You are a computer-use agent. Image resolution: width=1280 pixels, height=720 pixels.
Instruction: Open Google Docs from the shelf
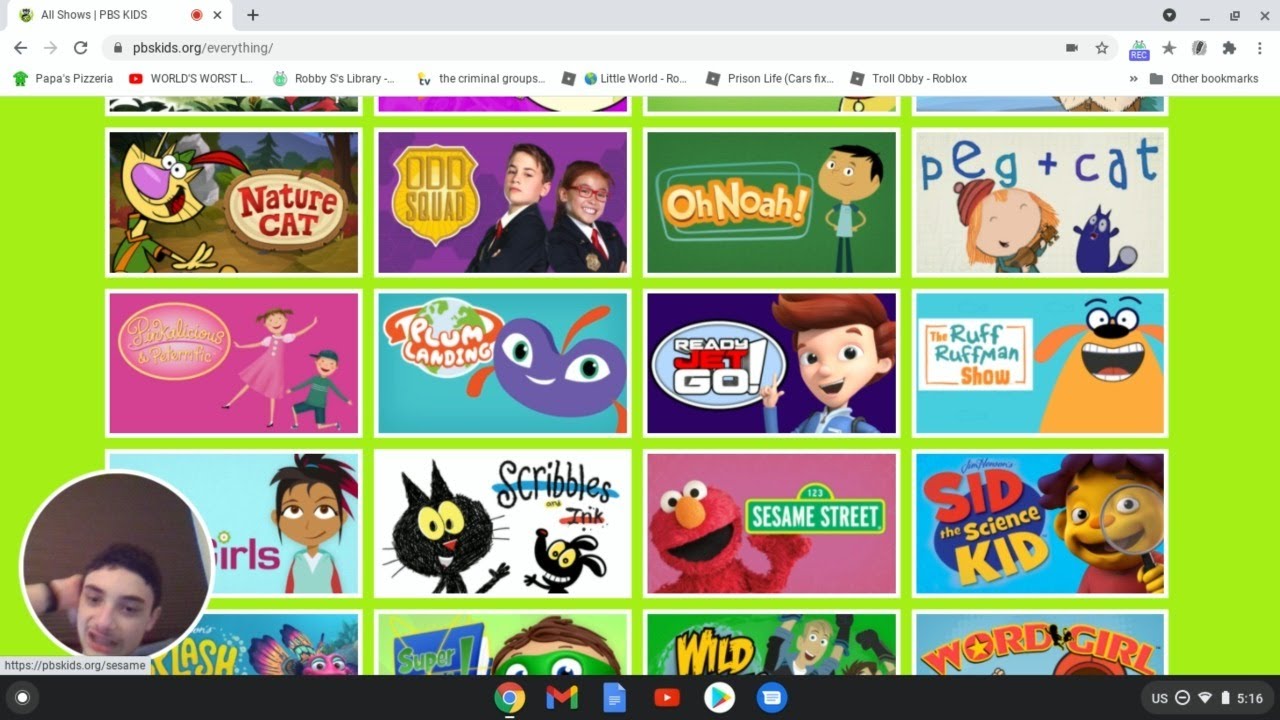point(614,698)
